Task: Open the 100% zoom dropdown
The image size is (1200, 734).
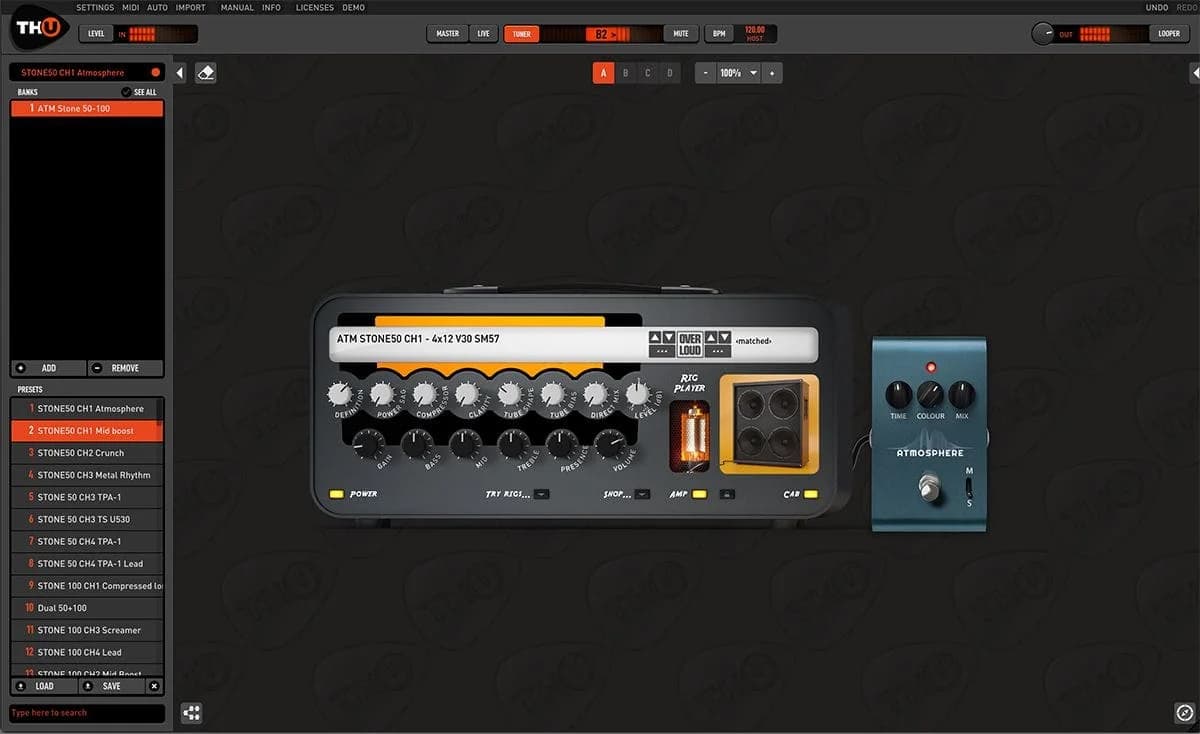Action: pos(753,73)
